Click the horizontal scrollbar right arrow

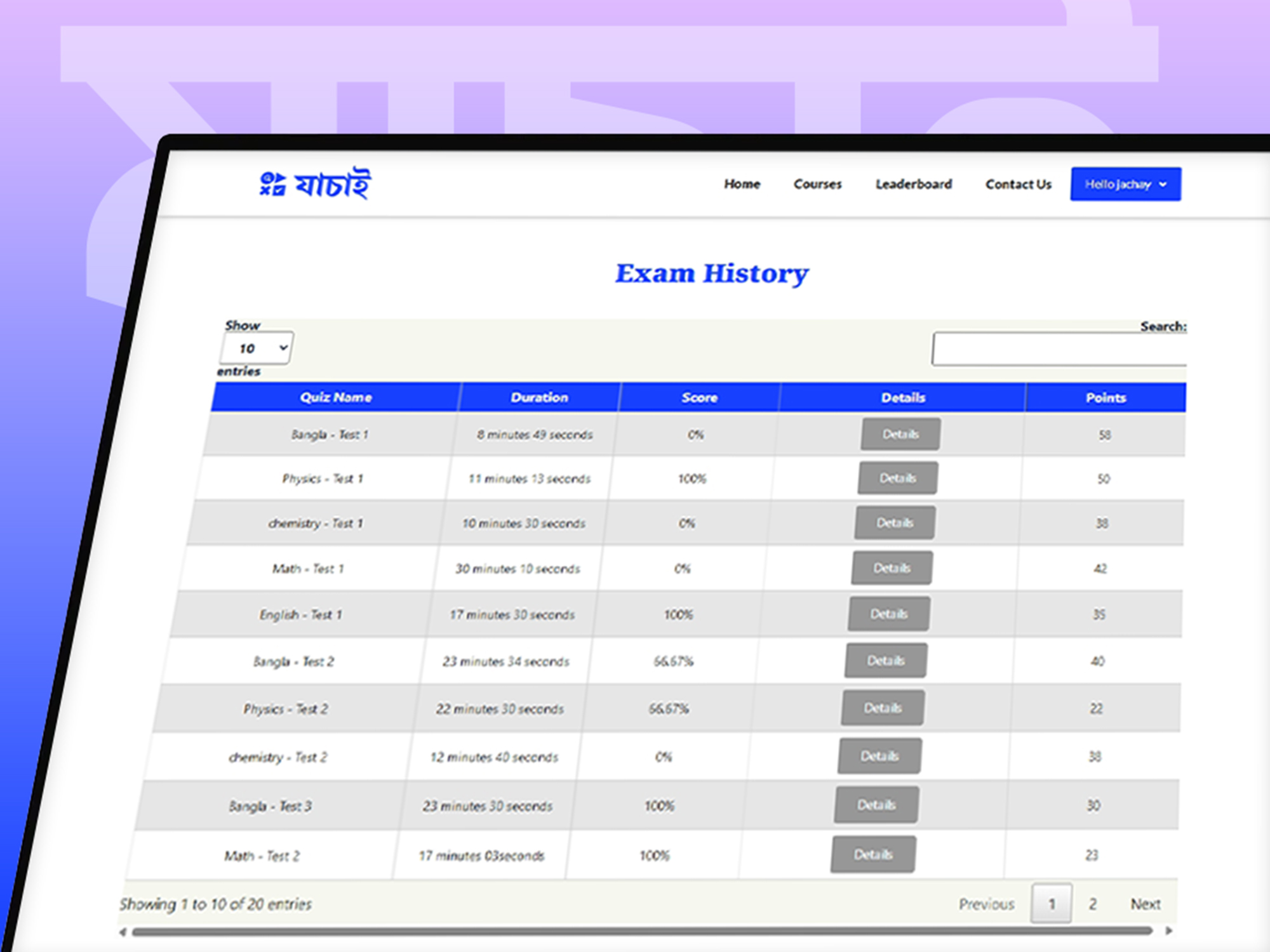coord(1169,931)
